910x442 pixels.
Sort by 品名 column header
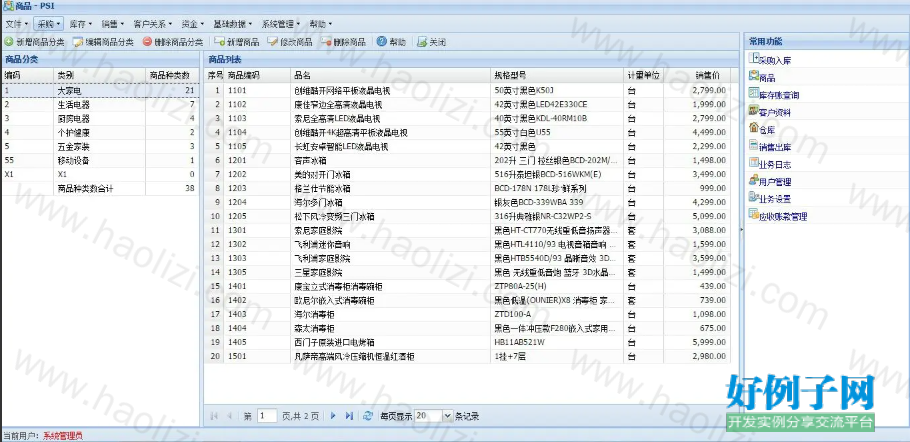391,75
